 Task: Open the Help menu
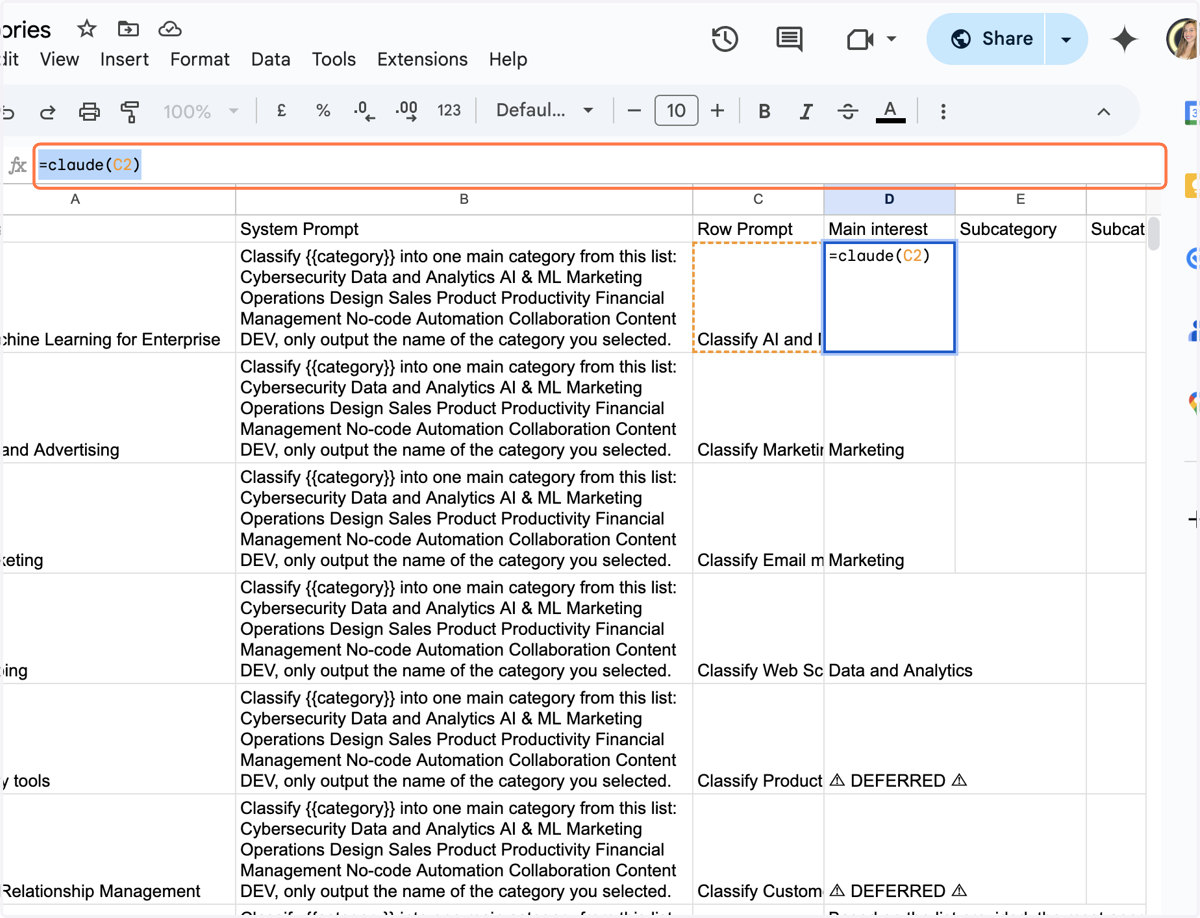click(508, 59)
